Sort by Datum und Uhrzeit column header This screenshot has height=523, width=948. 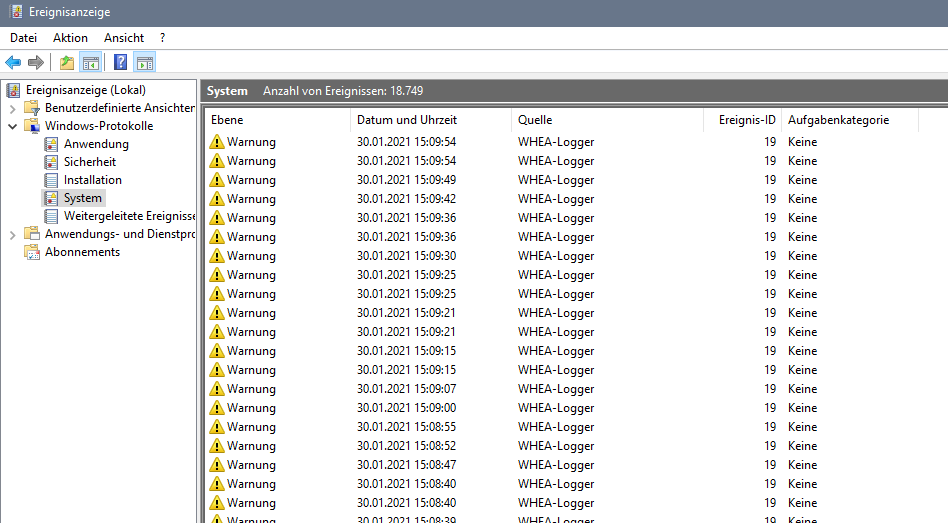[x=430, y=120]
